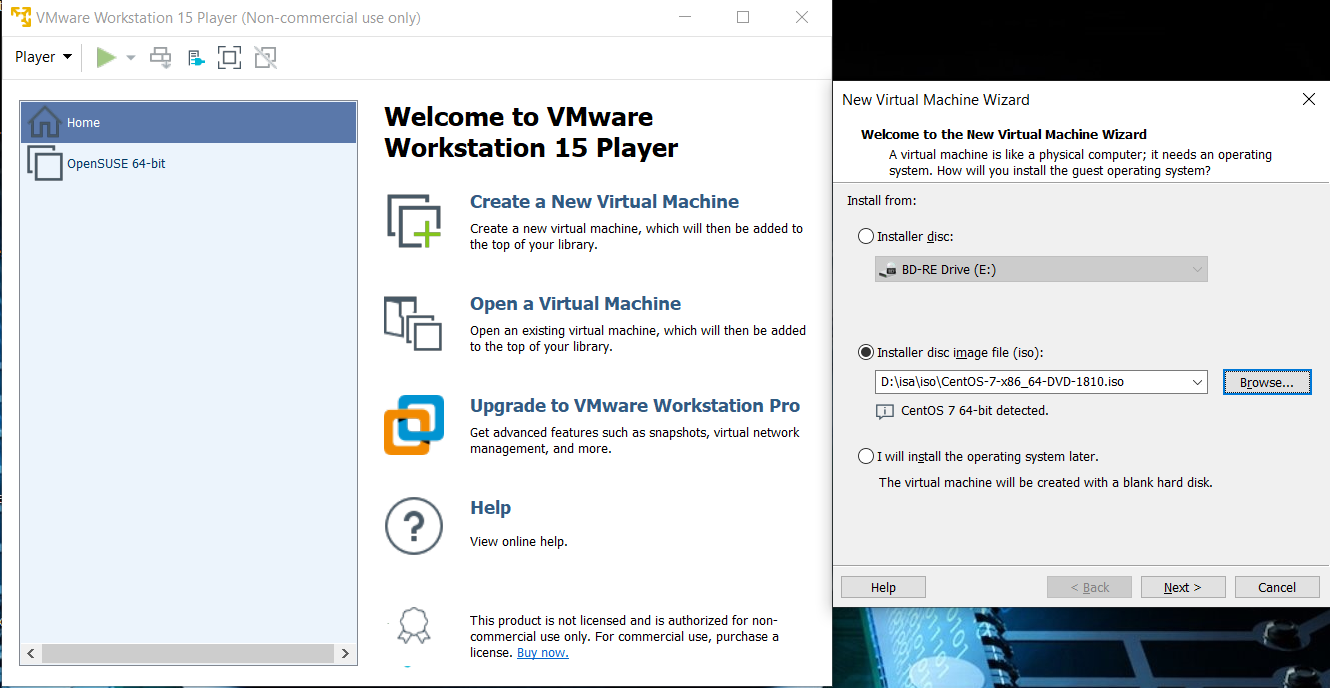Click the ISO path input field
The image size is (1330, 688).
[x=1032, y=382]
